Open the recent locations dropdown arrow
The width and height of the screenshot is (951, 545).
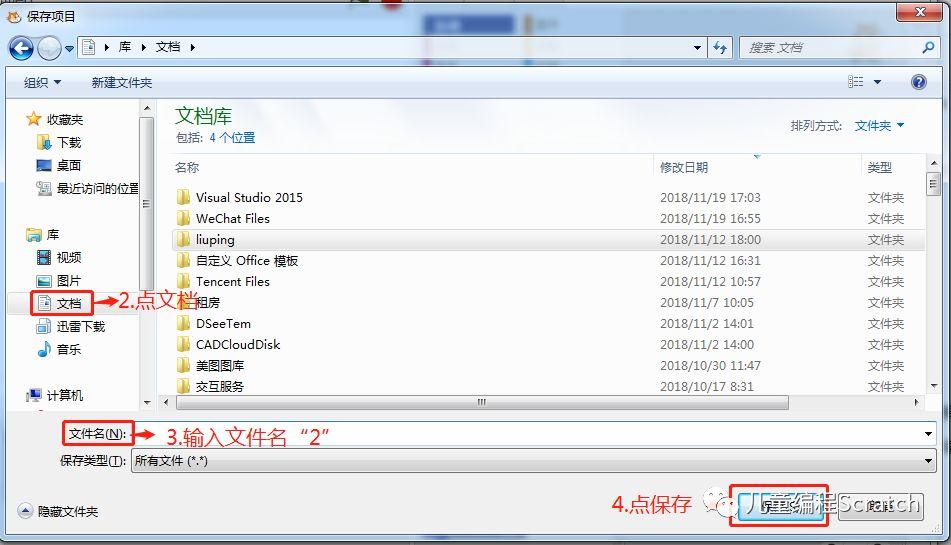coord(69,48)
